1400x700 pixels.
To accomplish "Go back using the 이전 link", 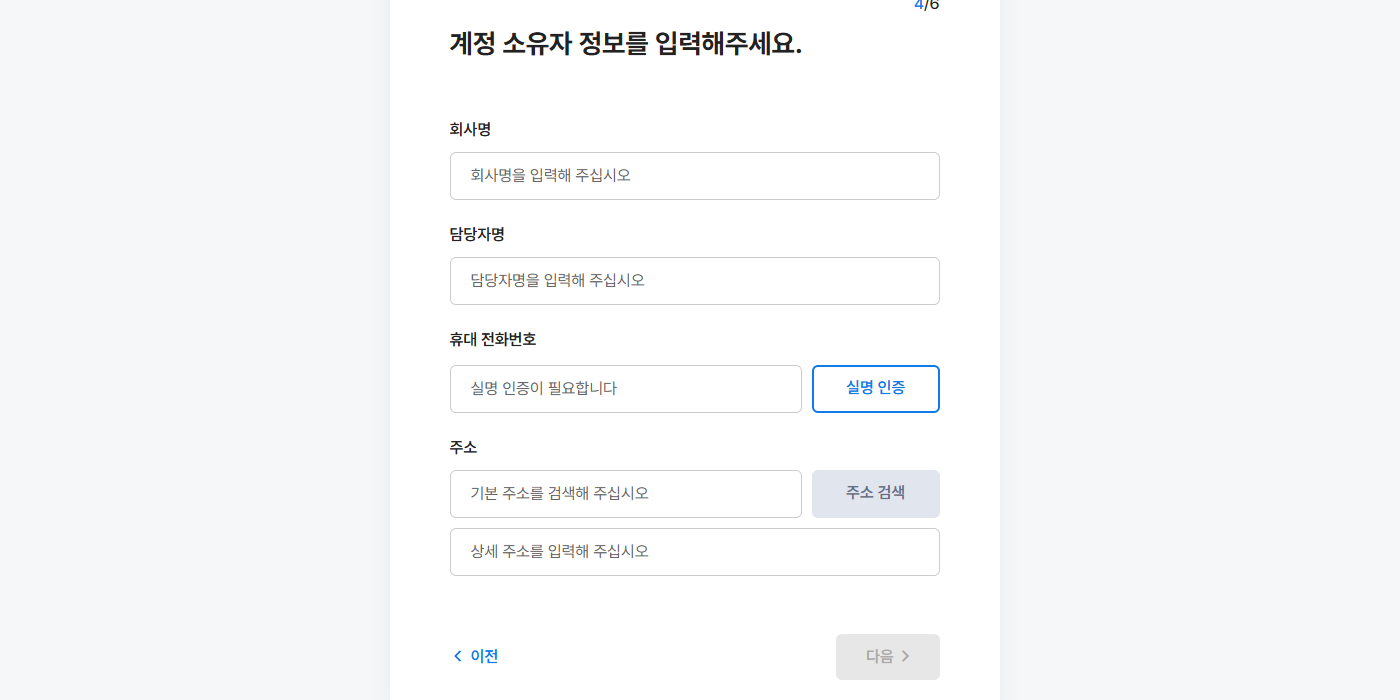I will (x=476, y=656).
